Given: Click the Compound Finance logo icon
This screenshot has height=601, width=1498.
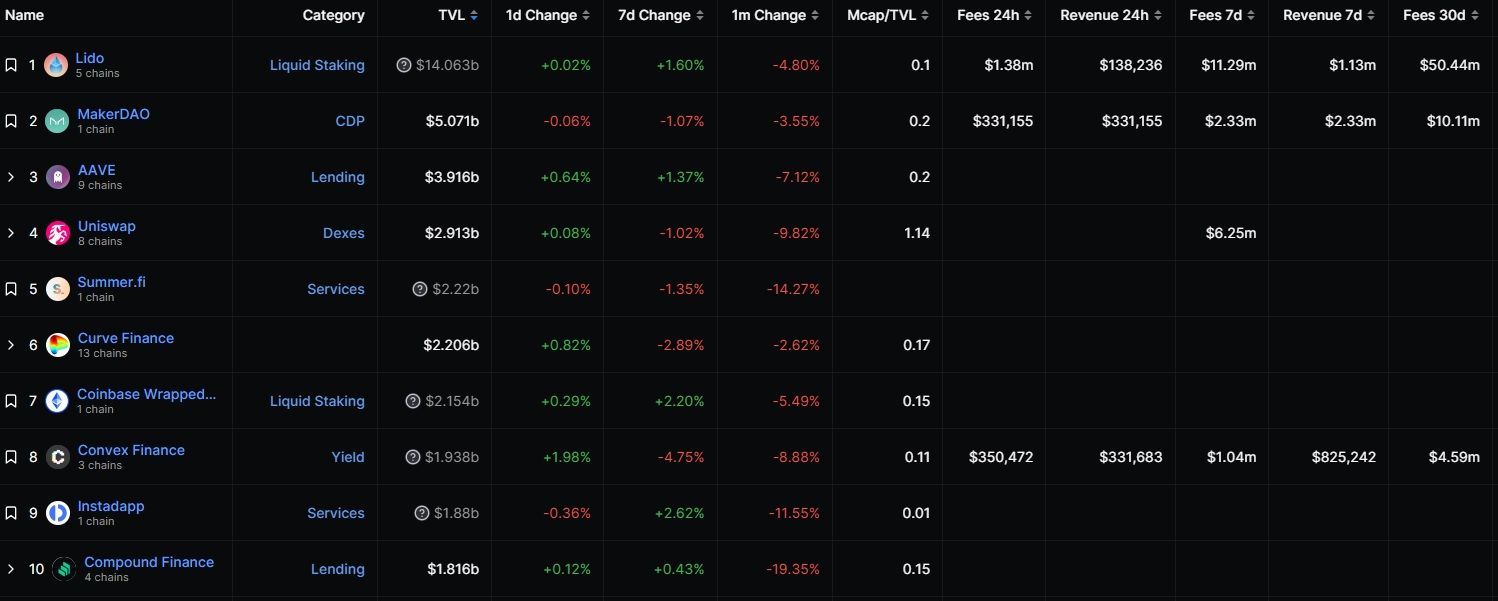Looking at the screenshot, I should point(64,569).
